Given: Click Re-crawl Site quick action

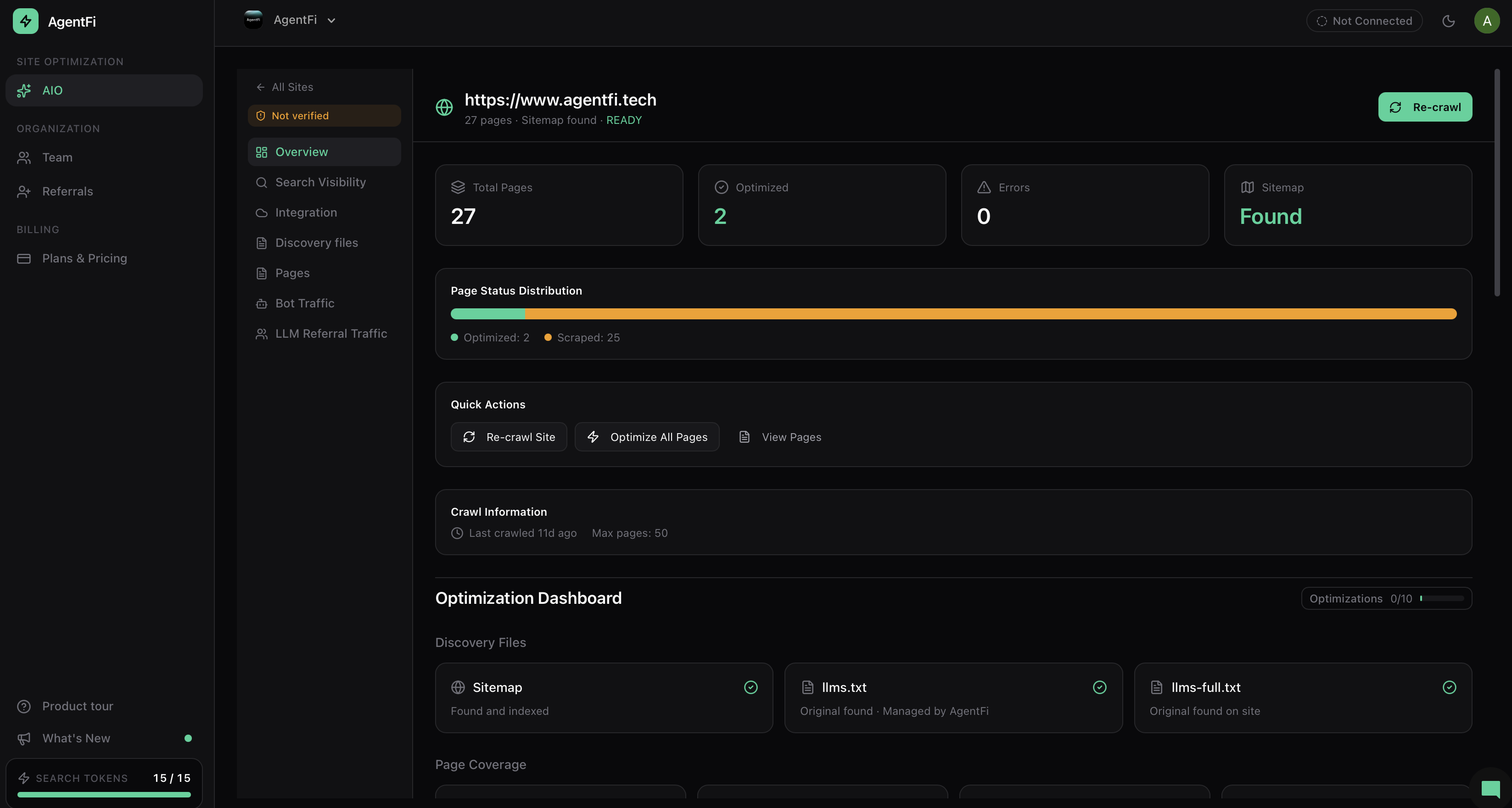Looking at the screenshot, I should [509, 437].
